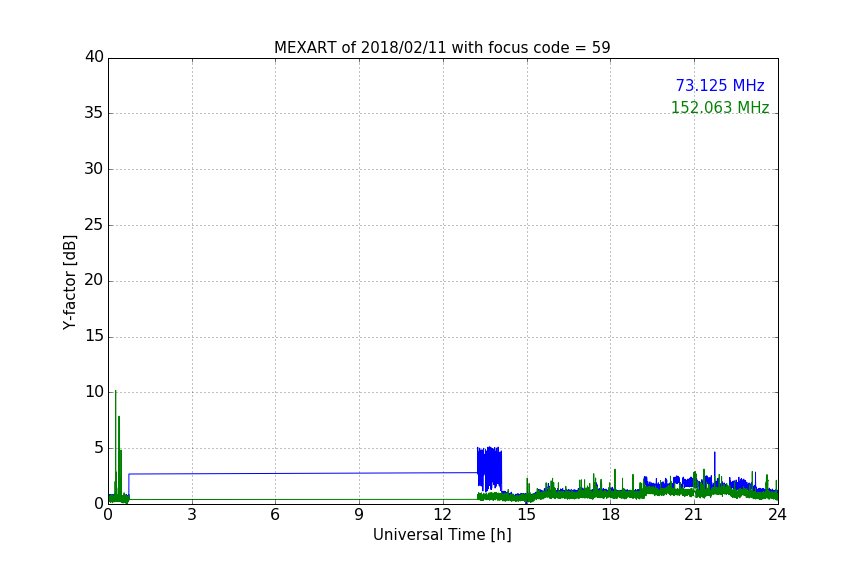The height and width of the screenshot is (576, 864).
Task: Click the y-axis tick label '20'
Action: click(94, 281)
